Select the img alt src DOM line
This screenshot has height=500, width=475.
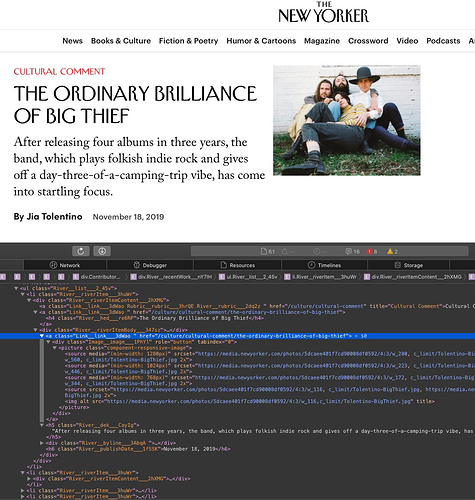[x=250, y=401]
